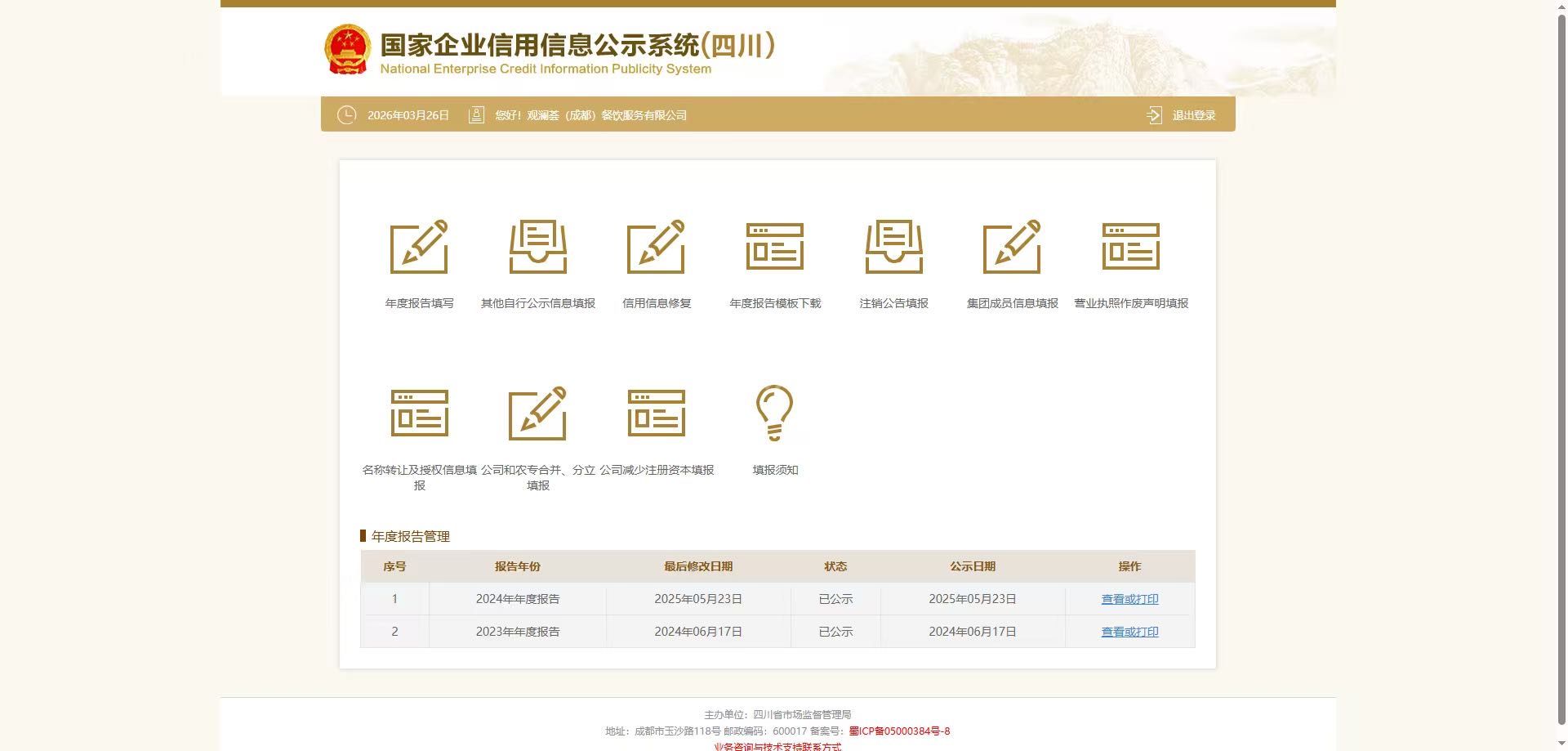This screenshot has height=751, width=1568.
Task: Select the 公司减少注册资本填报 icon
Action: pos(656,413)
